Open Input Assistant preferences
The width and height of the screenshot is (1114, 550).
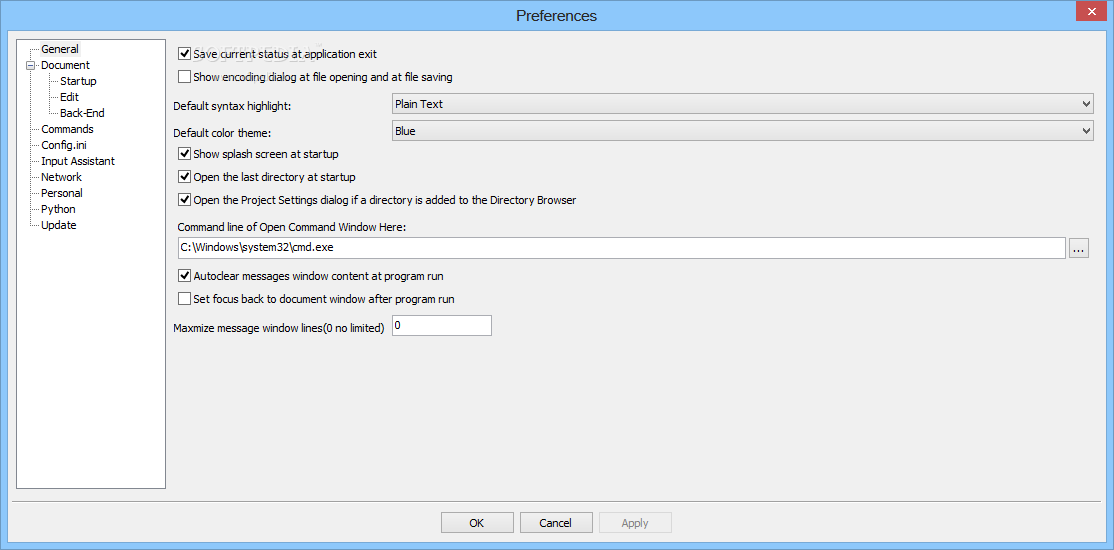click(78, 161)
